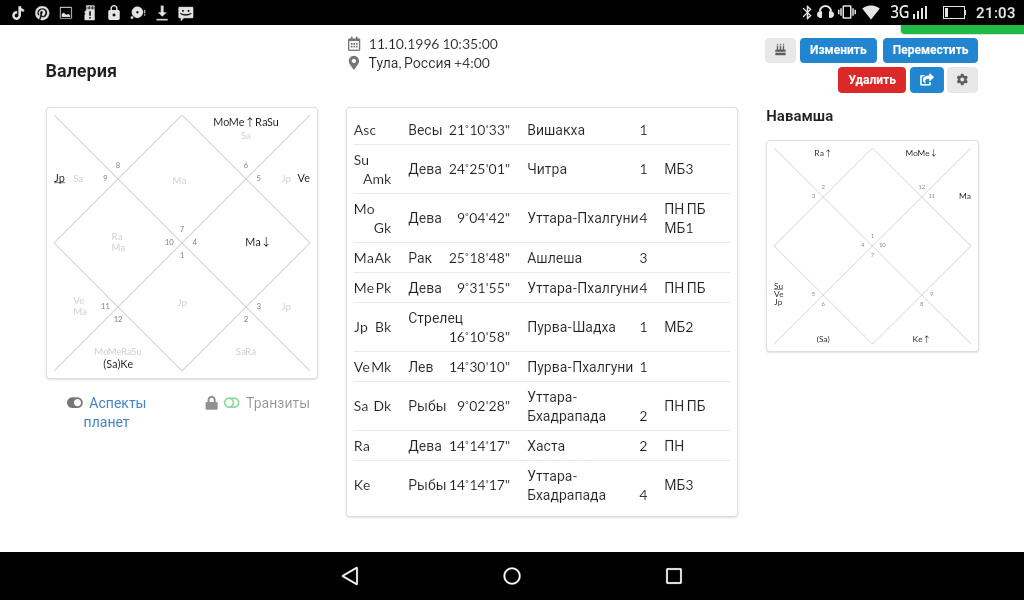Image resolution: width=1024 pixels, height=600 pixels.
Task: Click the Mo Gk planet label
Action: click(372, 218)
